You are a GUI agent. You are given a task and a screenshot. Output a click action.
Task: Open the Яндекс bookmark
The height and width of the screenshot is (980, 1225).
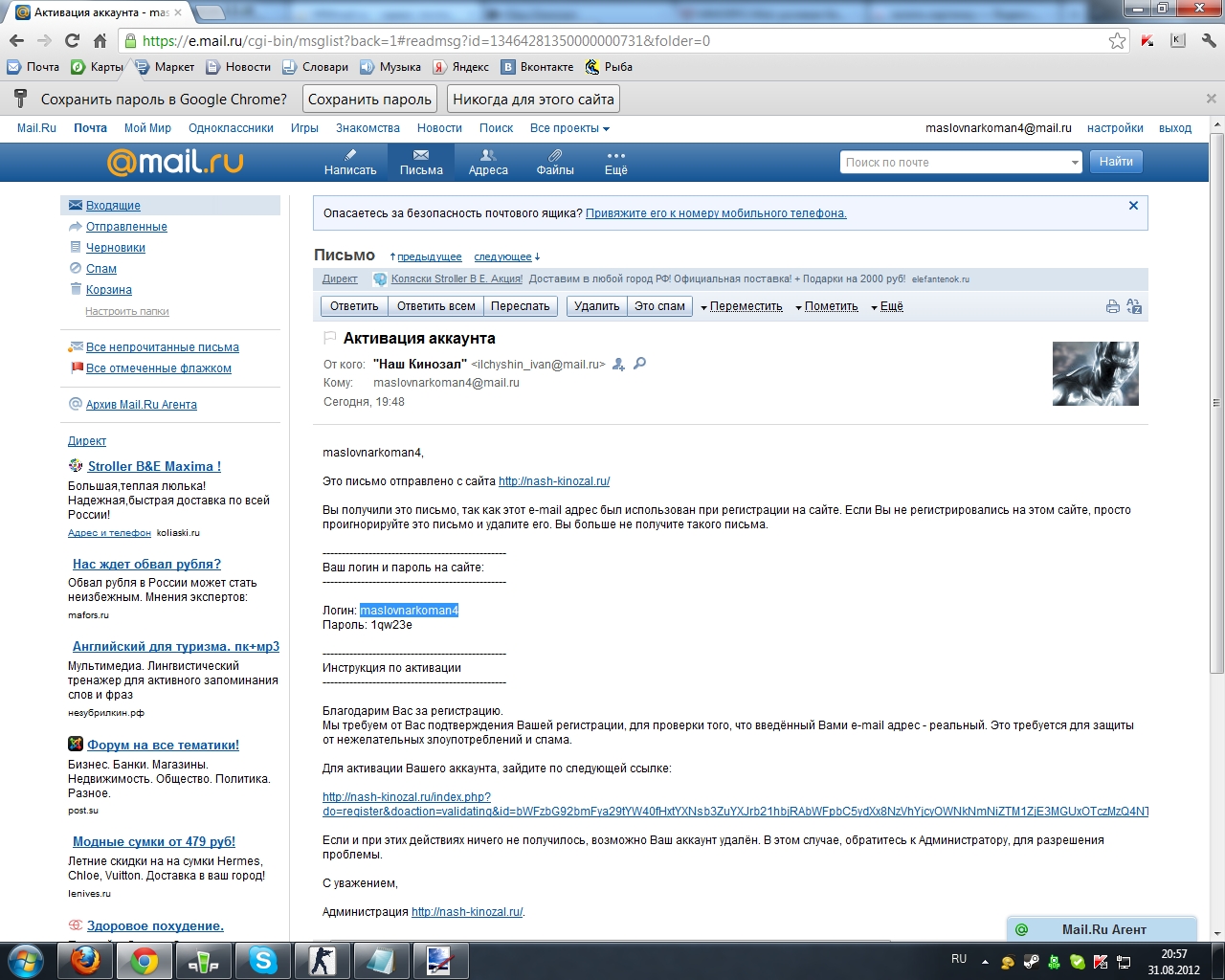pyautogui.click(x=460, y=67)
